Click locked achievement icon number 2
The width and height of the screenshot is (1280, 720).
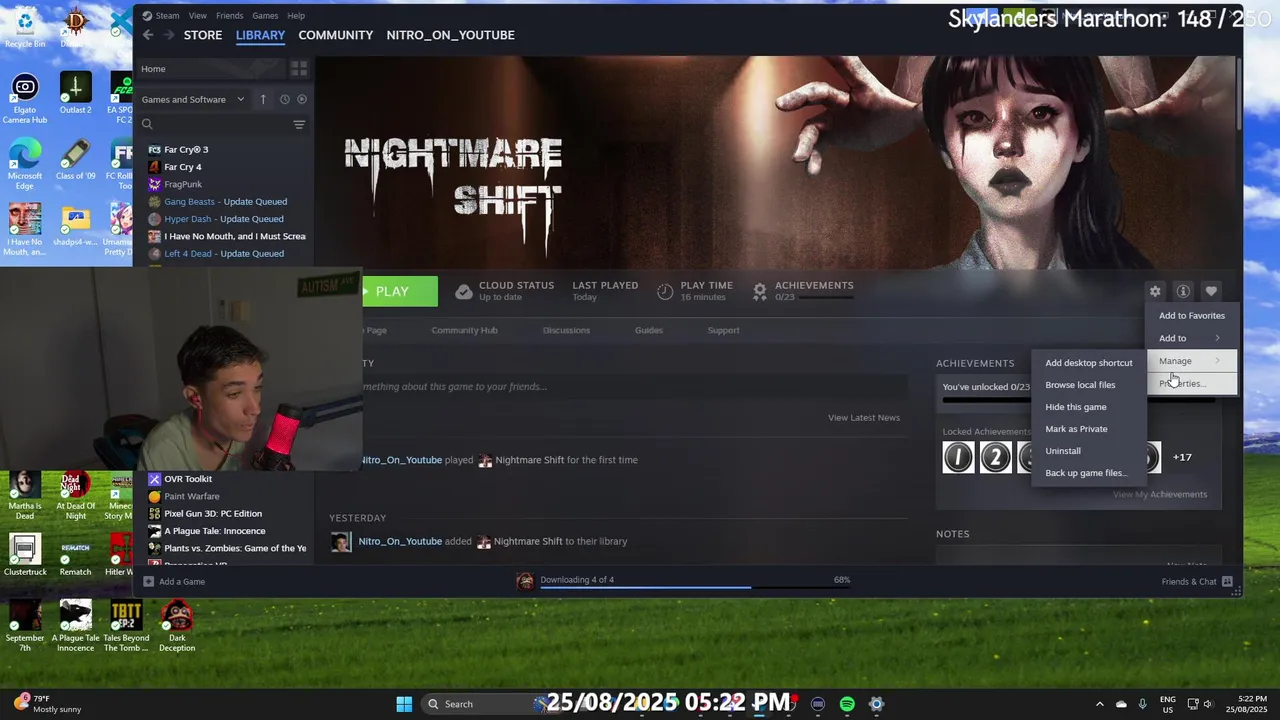click(996, 457)
